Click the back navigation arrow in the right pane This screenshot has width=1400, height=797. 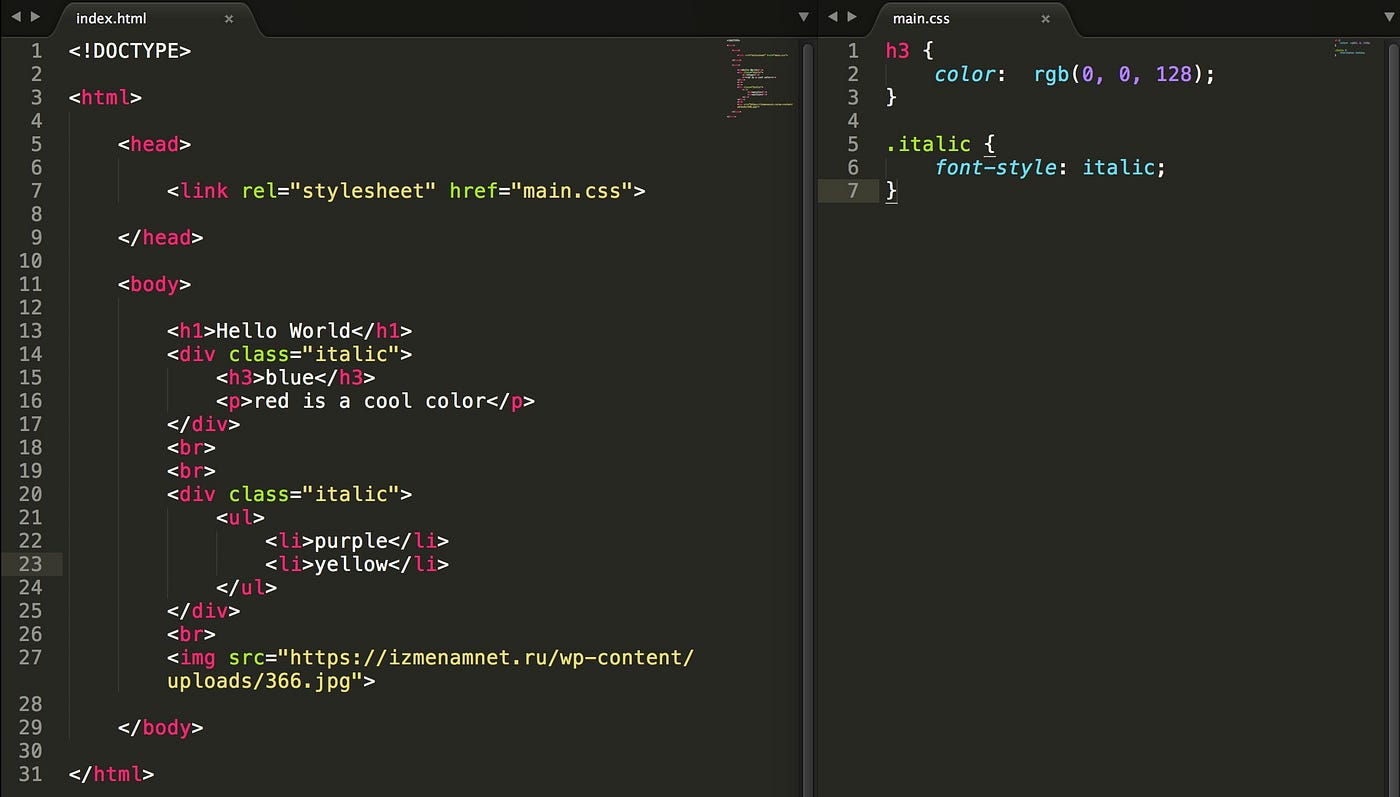(833, 16)
